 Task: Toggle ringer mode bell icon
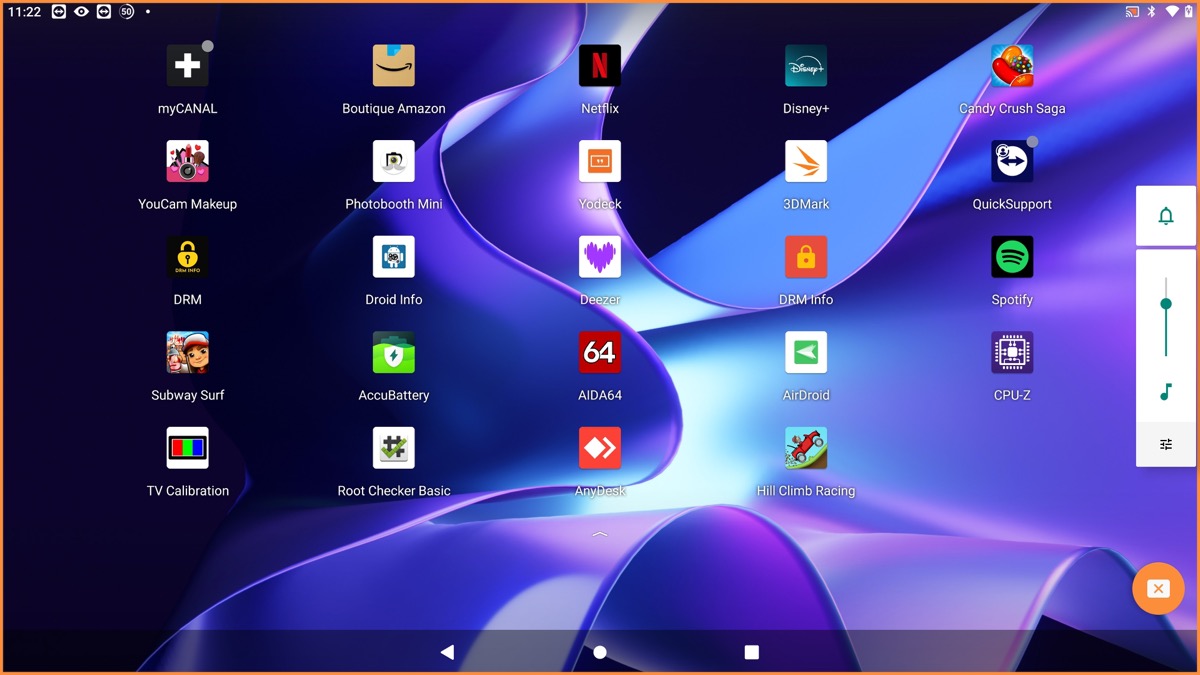(1166, 216)
